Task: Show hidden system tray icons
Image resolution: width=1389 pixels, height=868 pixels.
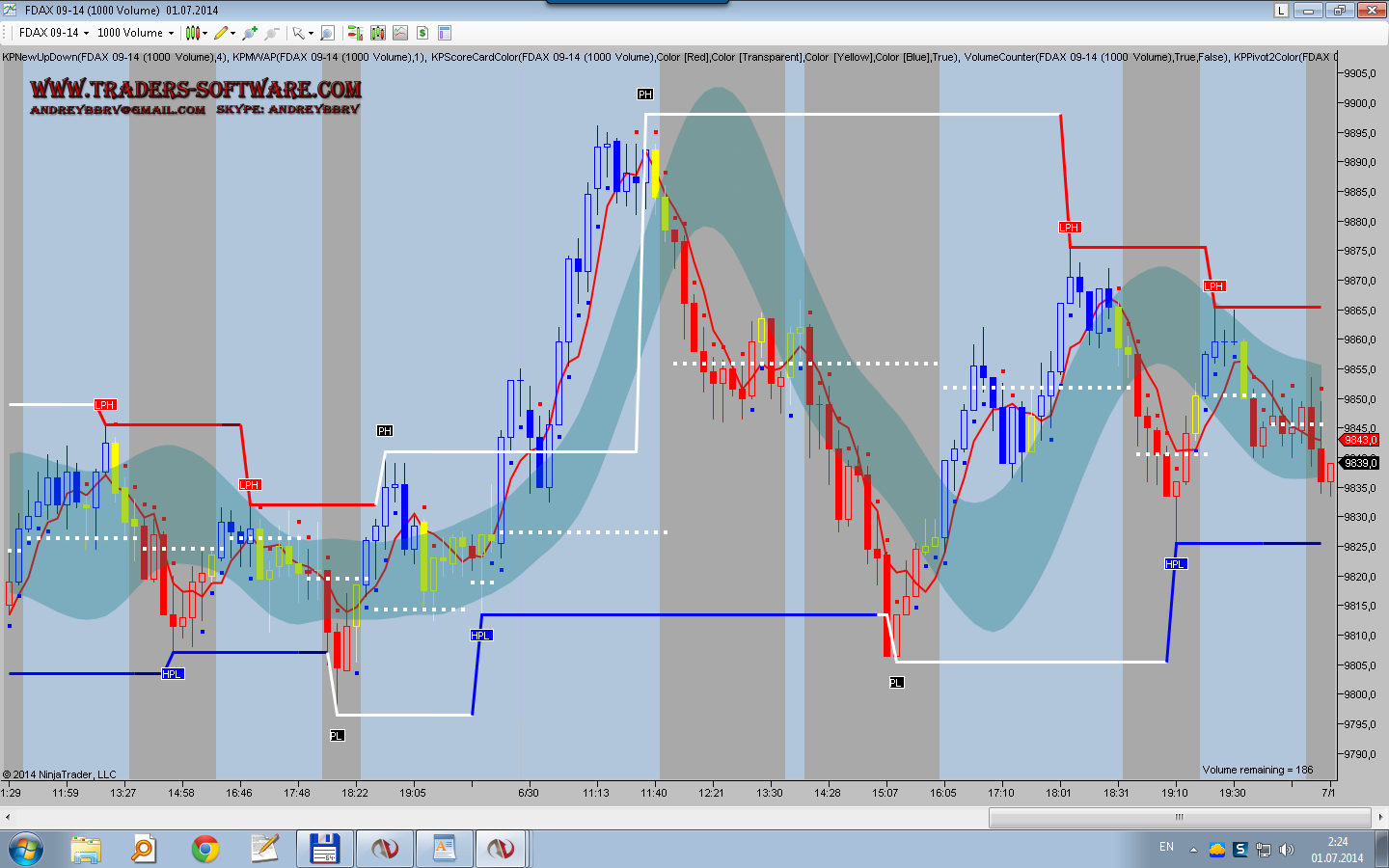Action: (1193, 850)
